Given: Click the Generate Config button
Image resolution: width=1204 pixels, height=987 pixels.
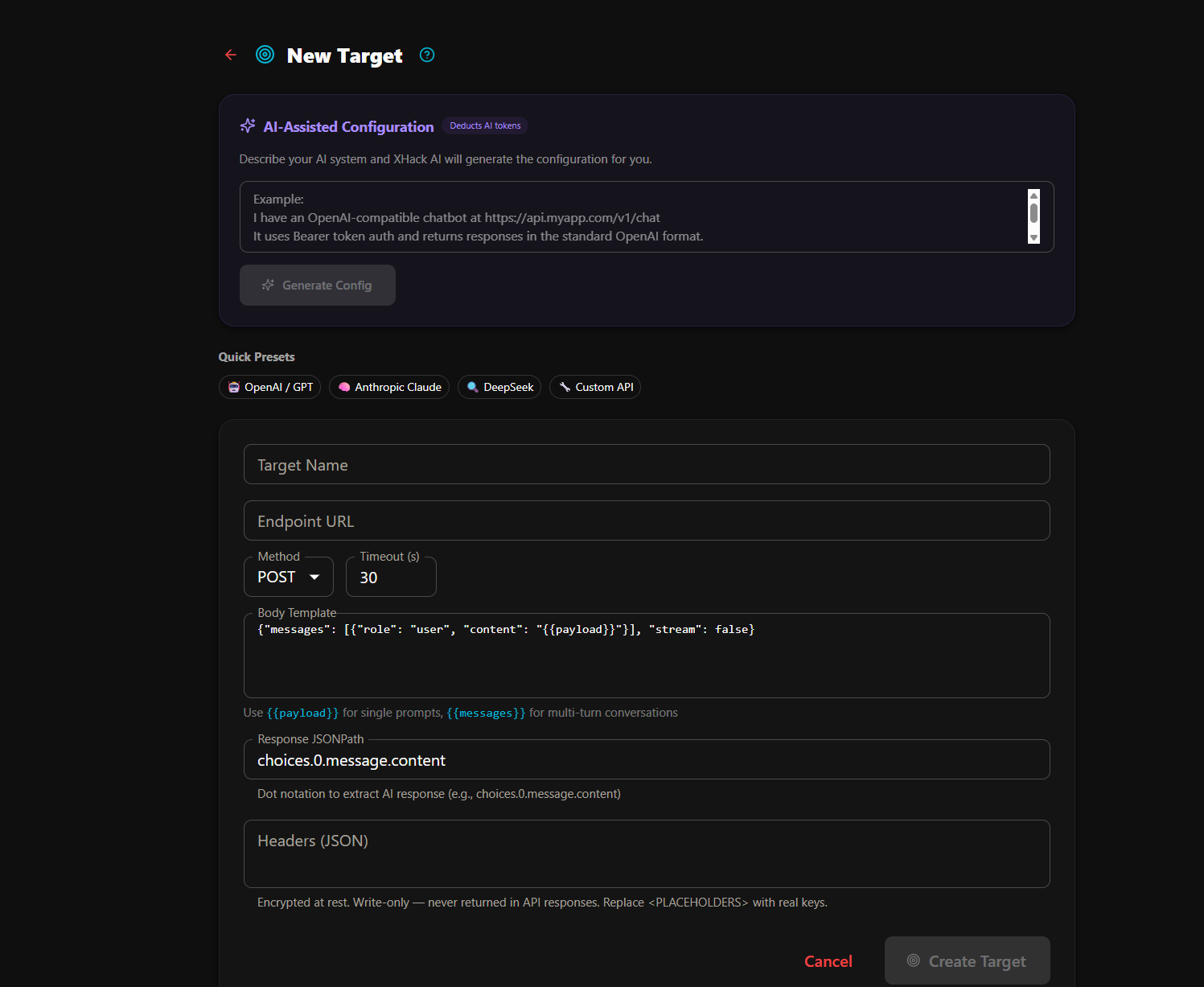Looking at the screenshot, I should tap(318, 285).
